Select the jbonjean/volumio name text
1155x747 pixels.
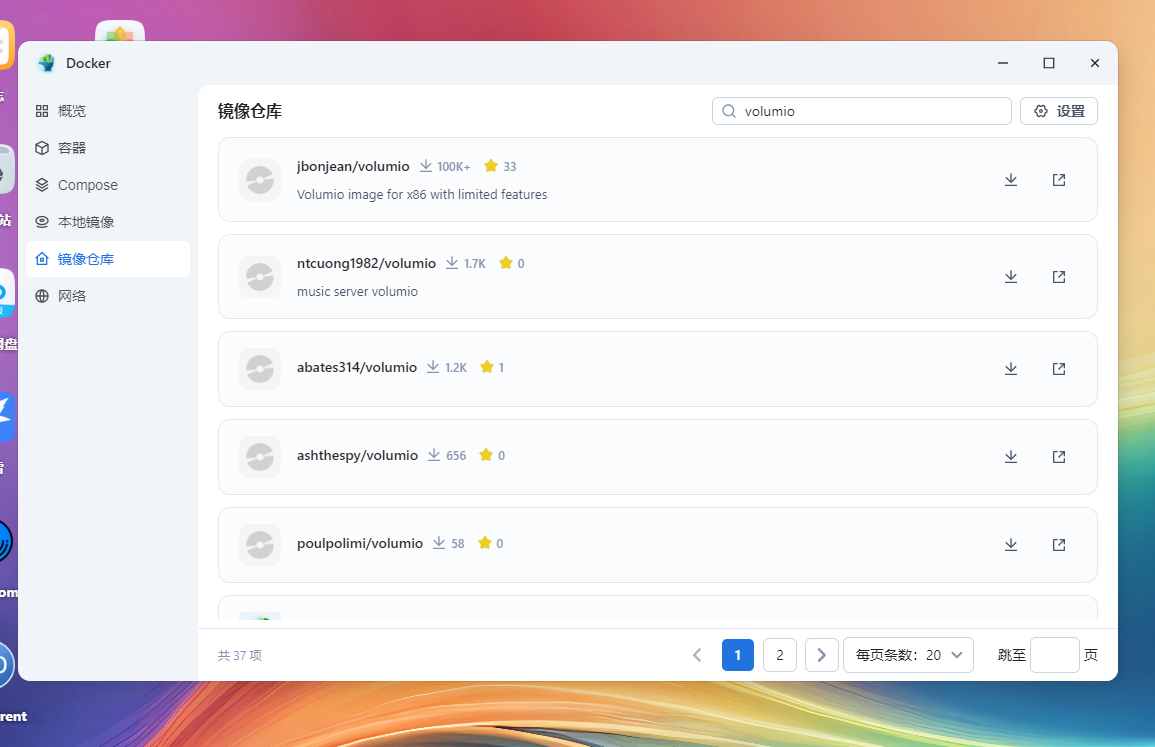353,166
